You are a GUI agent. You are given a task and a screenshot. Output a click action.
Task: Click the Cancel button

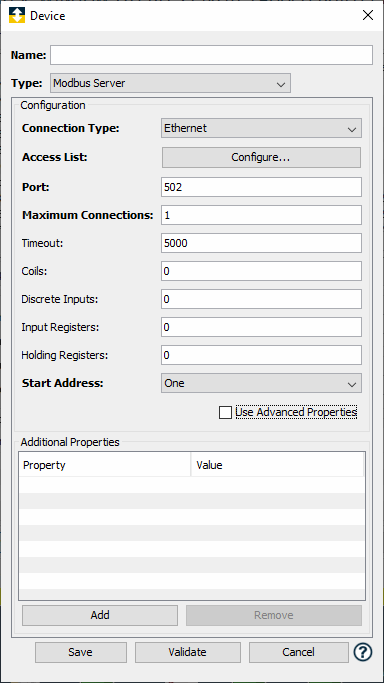(x=299, y=652)
